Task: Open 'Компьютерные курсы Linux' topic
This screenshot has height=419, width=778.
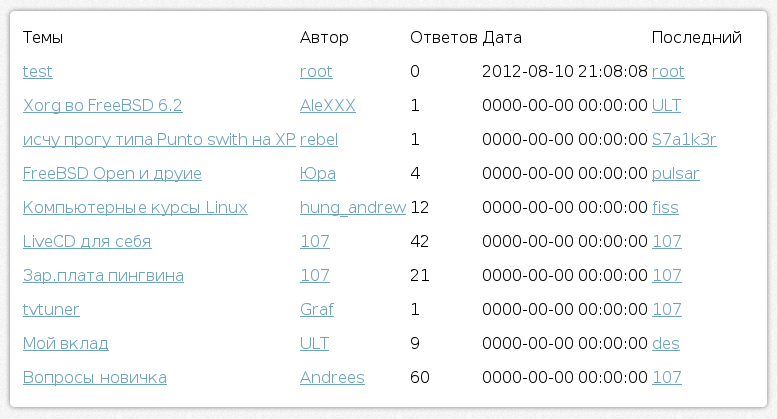Action: [135, 208]
